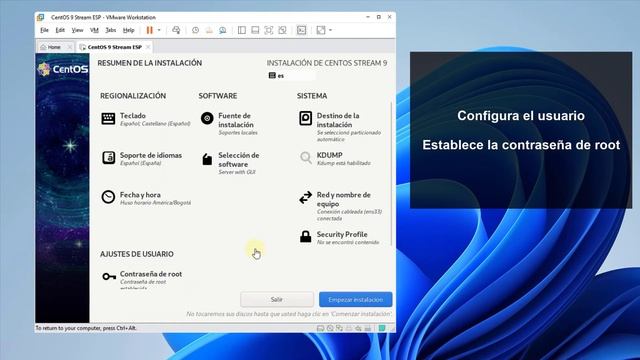640x360 pixels.
Task: Click the 'REGIONALIZACIÓN' section heading
Action: click(x=133, y=96)
